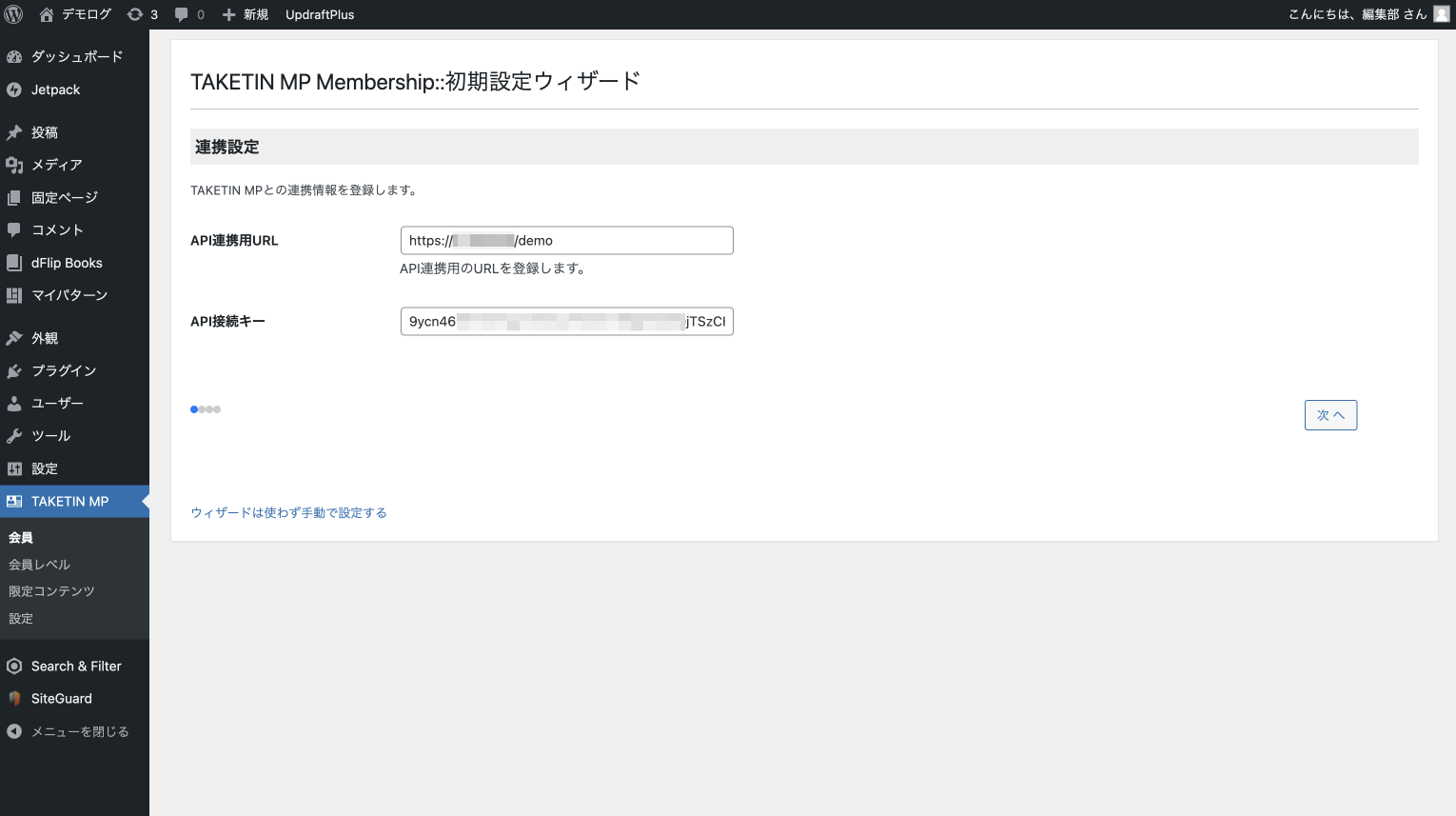Click the SiteGuard shield icon
Viewport: 1456px width, 816px height.
click(14, 698)
